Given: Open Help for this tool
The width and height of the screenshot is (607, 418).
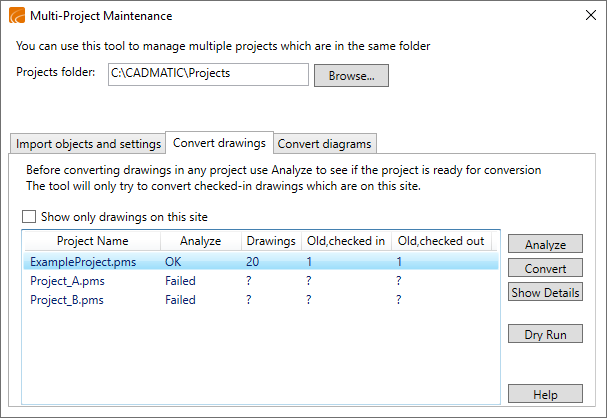Looking at the screenshot, I should pyautogui.click(x=545, y=394).
